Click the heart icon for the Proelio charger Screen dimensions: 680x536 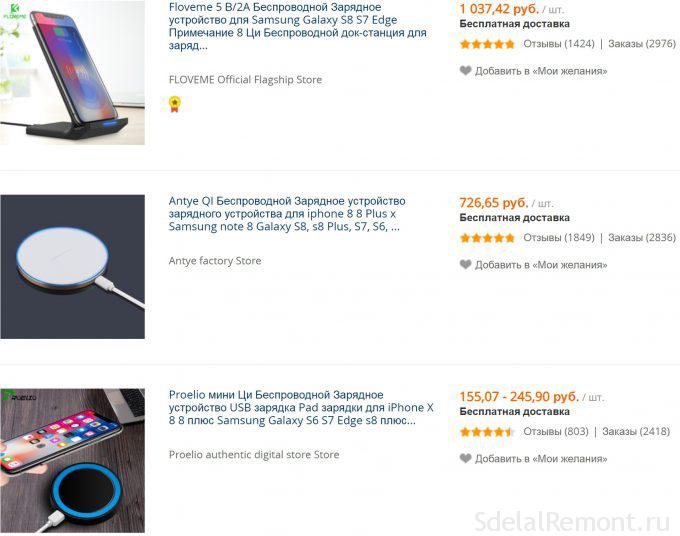coord(465,458)
